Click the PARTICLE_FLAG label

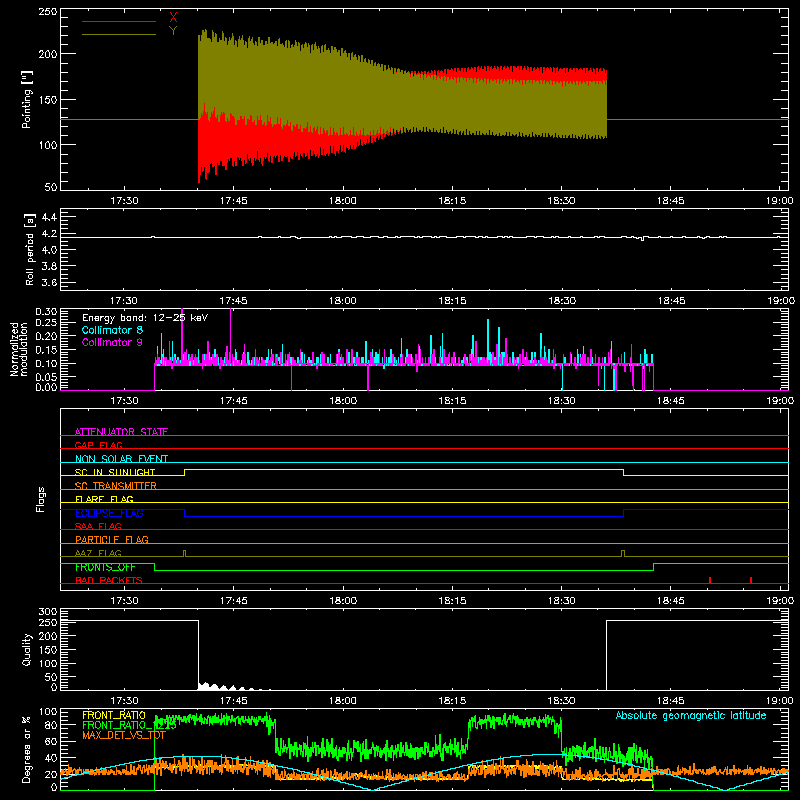click(x=112, y=540)
